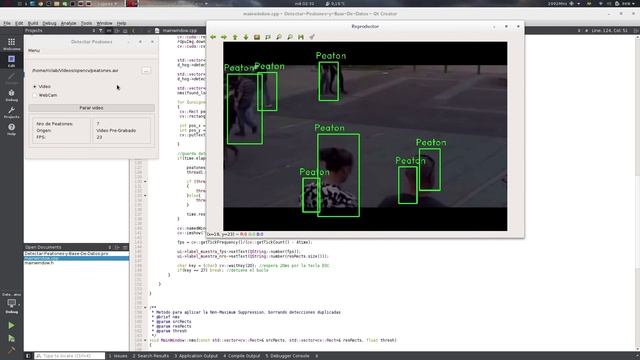Collapse the comment block fold arrow at Metodo para aplicar

click(145, 307)
